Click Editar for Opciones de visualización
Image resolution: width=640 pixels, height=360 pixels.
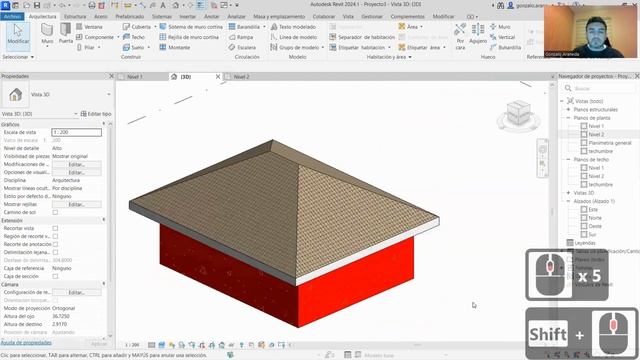pyautogui.click(x=77, y=172)
